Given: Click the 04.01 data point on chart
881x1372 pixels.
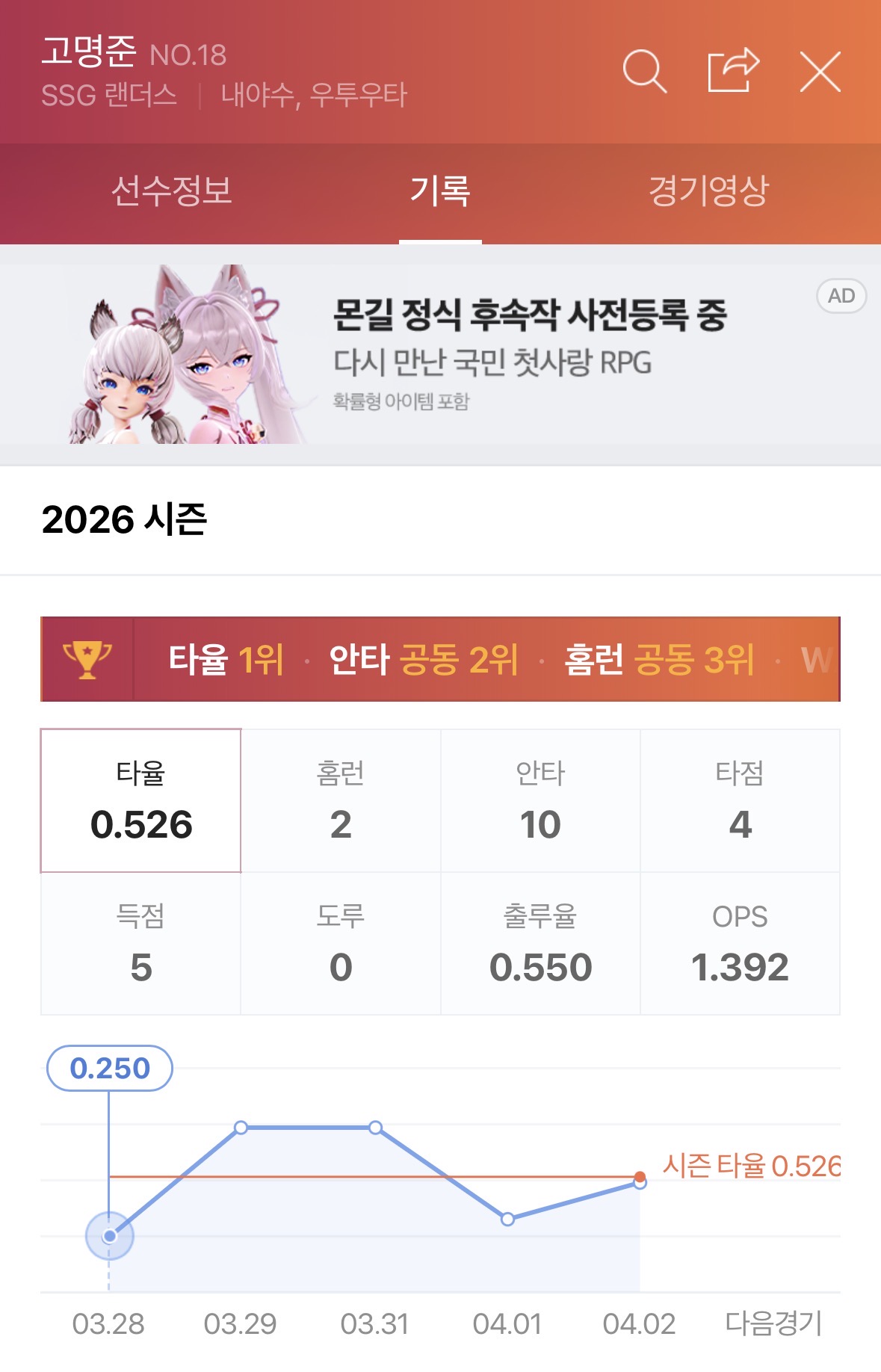Looking at the screenshot, I should (507, 1219).
